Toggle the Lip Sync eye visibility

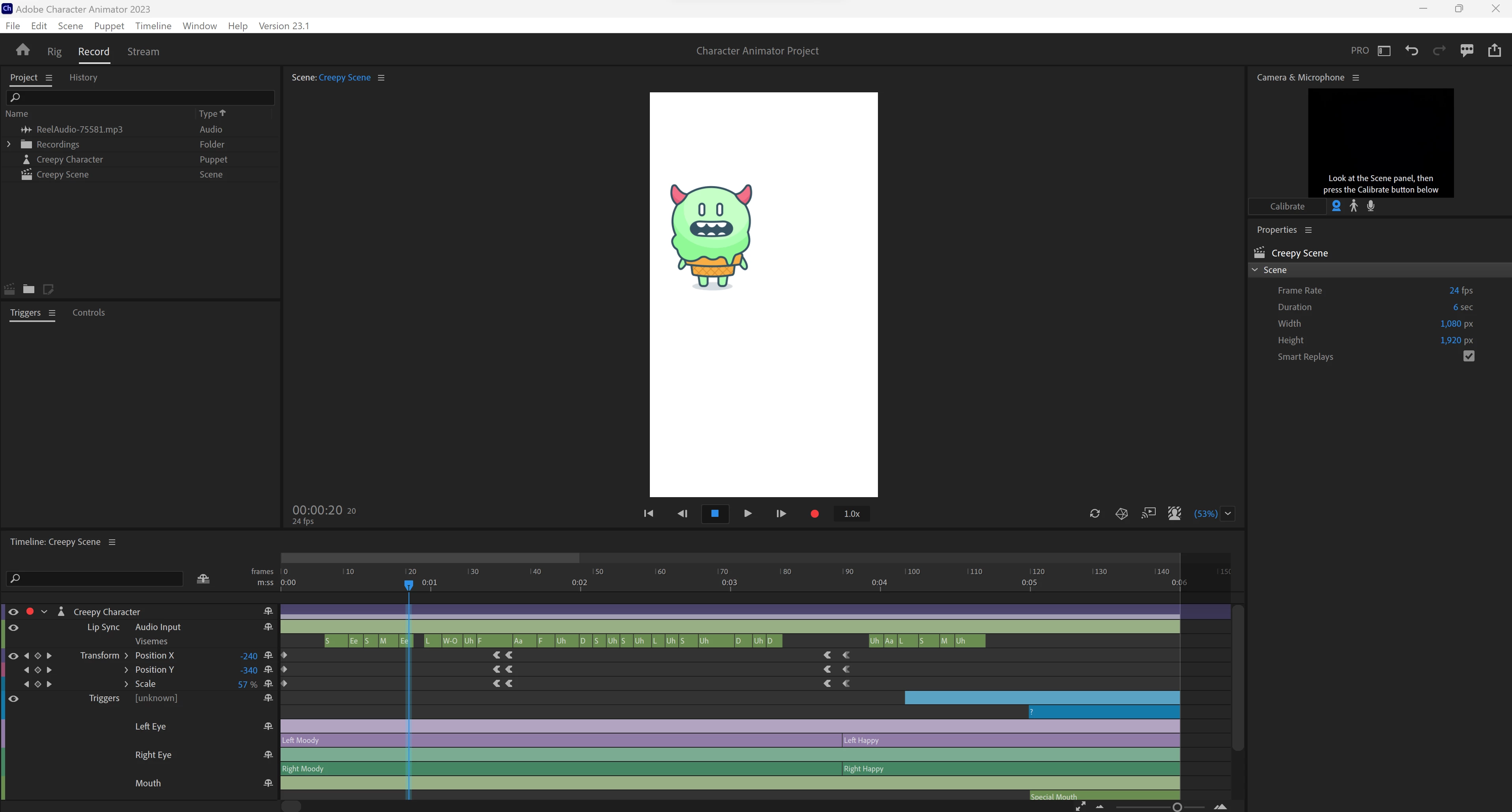point(13,628)
